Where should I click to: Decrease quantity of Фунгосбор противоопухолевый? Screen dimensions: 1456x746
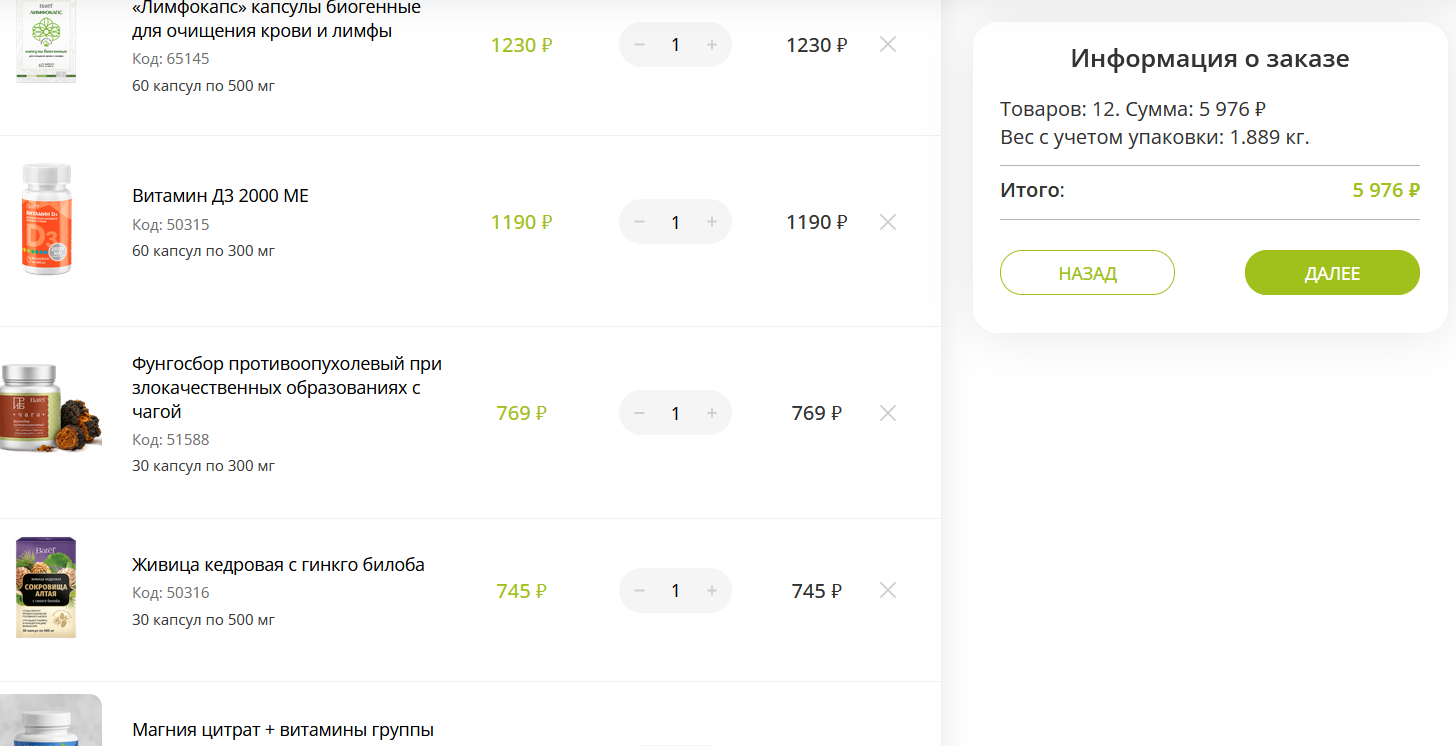click(640, 413)
